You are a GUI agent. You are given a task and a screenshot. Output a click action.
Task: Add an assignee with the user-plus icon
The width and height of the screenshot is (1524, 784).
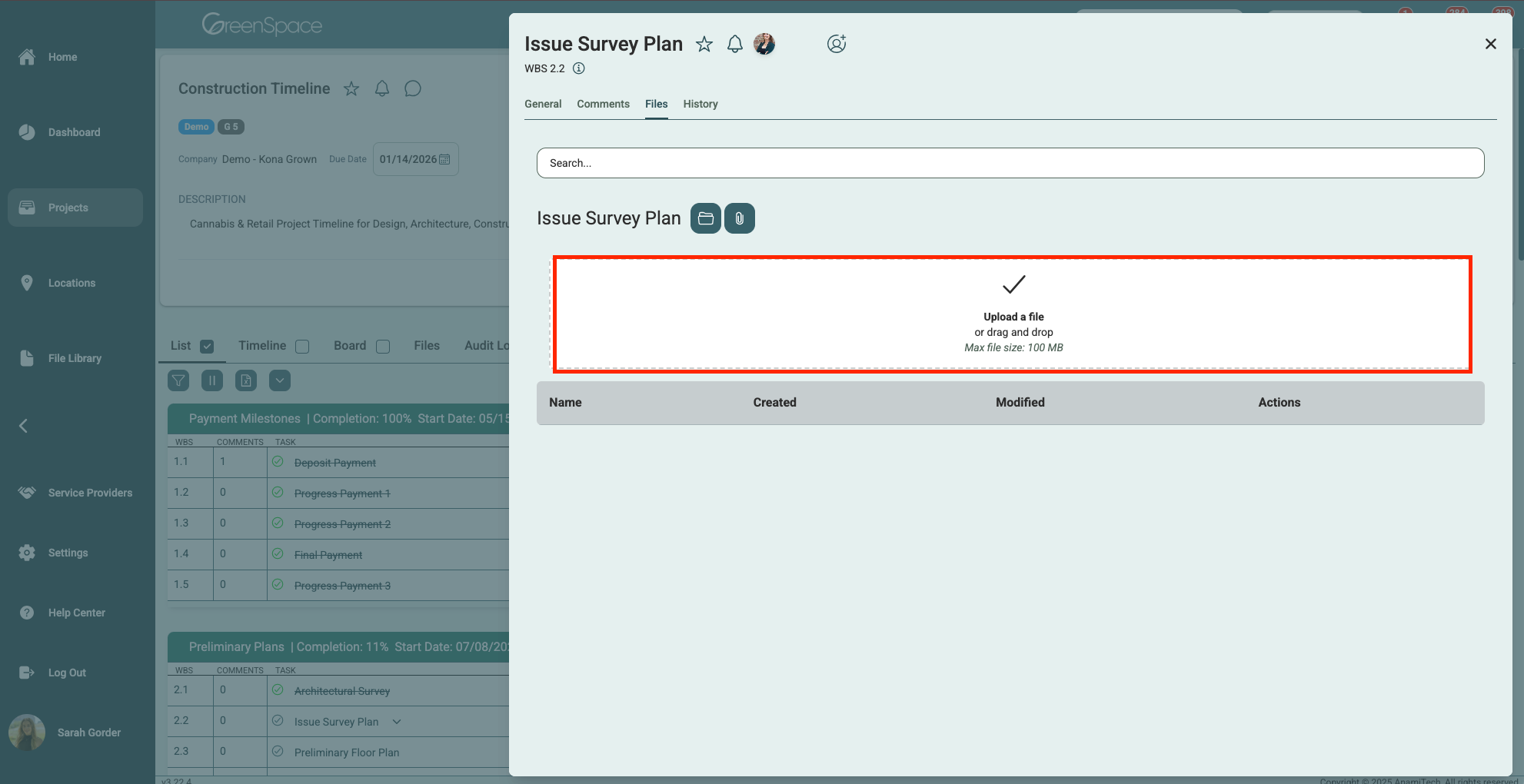pyautogui.click(x=837, y=44)
